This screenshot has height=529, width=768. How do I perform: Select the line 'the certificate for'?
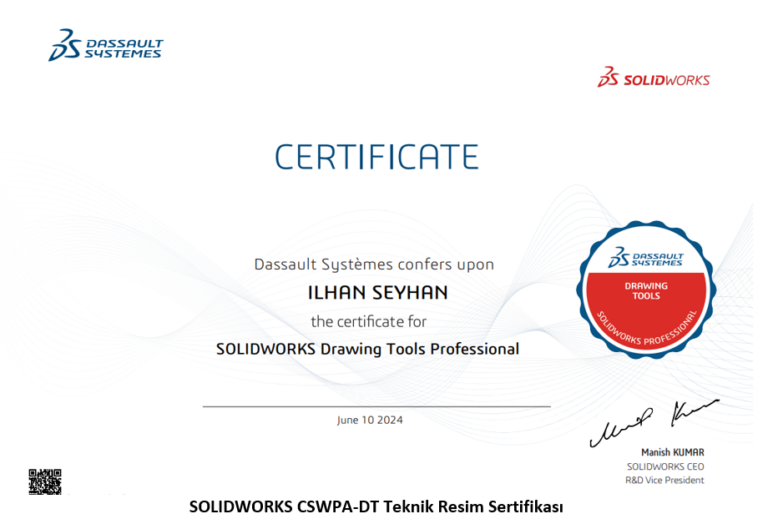click(x=368, y=321)
